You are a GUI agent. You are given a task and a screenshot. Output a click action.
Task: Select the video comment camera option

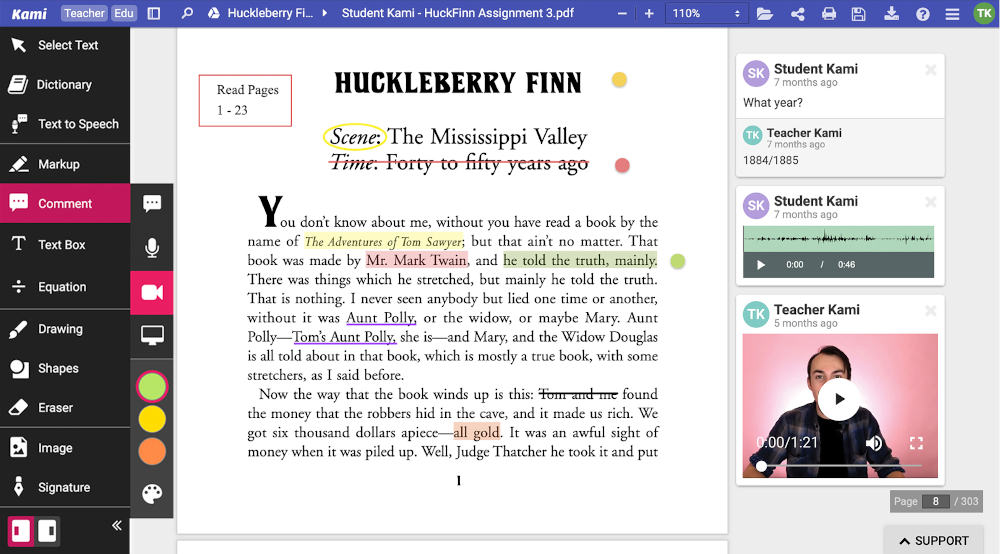tap(152, 293)
